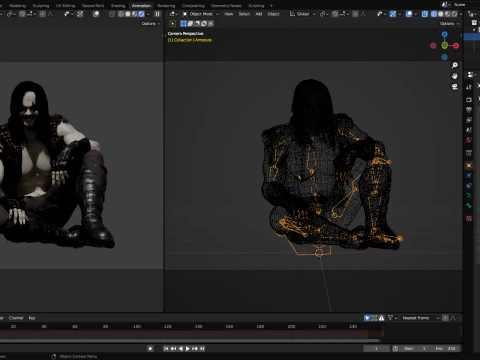Enable solid shading in right viewport

coord(441,14)
